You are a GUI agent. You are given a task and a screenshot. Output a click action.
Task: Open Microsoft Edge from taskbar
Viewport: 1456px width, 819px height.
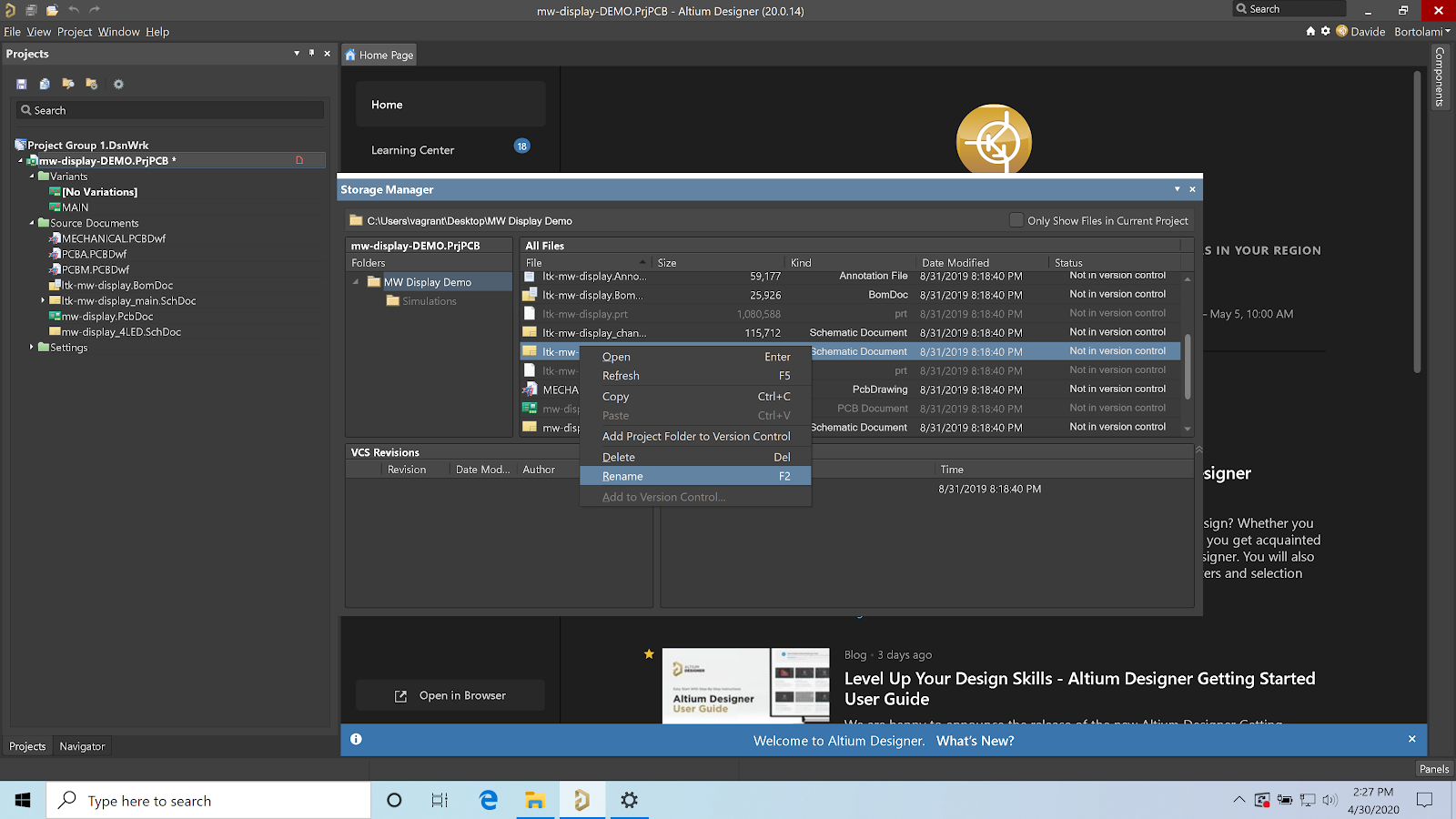click(489, 800)
